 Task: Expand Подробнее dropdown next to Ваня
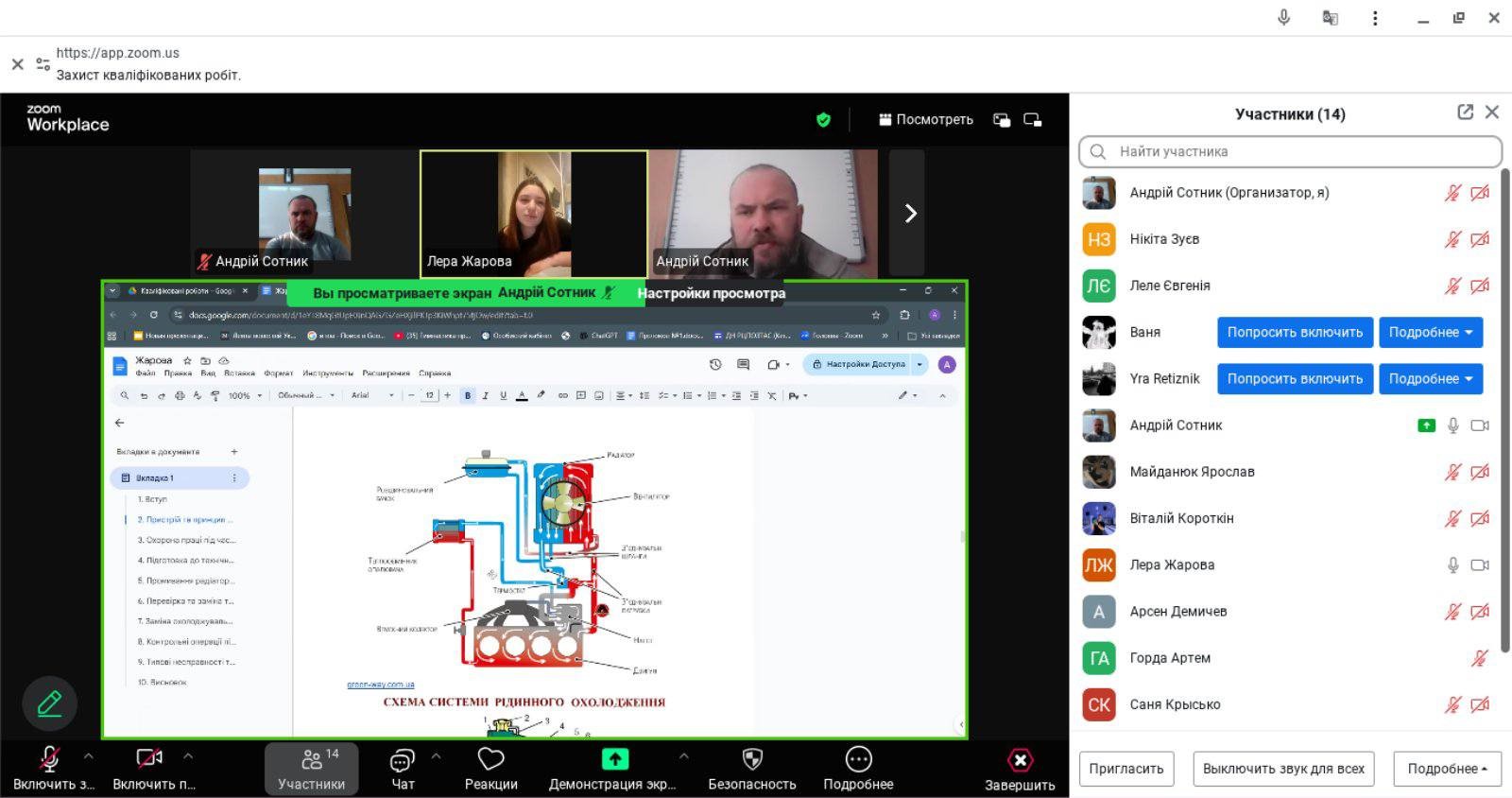click(x=1430, y=333)
